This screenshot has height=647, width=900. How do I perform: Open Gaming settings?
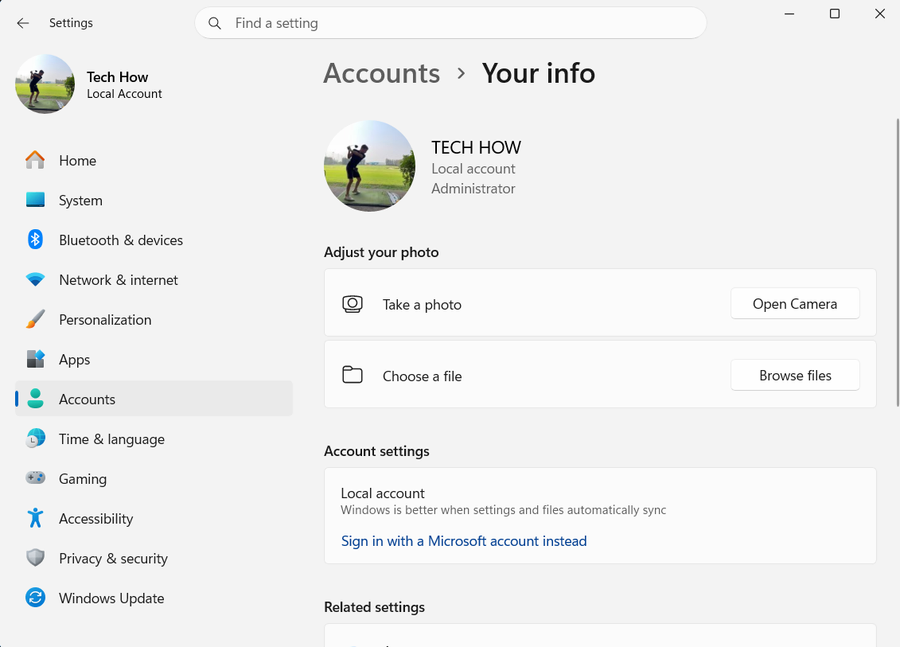(154, 479)
